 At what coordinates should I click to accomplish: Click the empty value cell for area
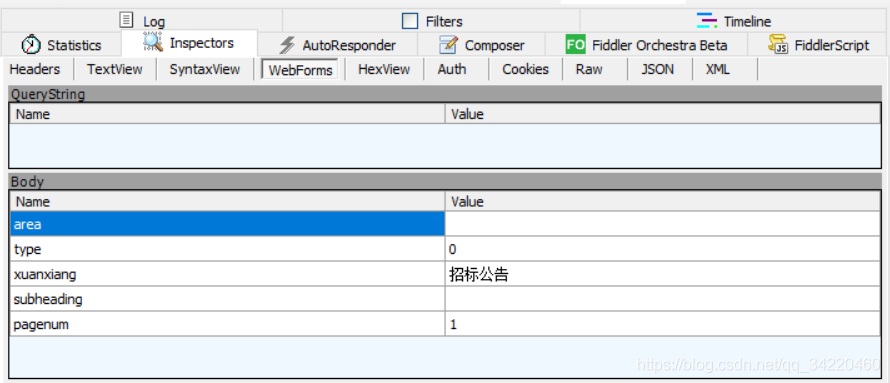pos(663,224)
